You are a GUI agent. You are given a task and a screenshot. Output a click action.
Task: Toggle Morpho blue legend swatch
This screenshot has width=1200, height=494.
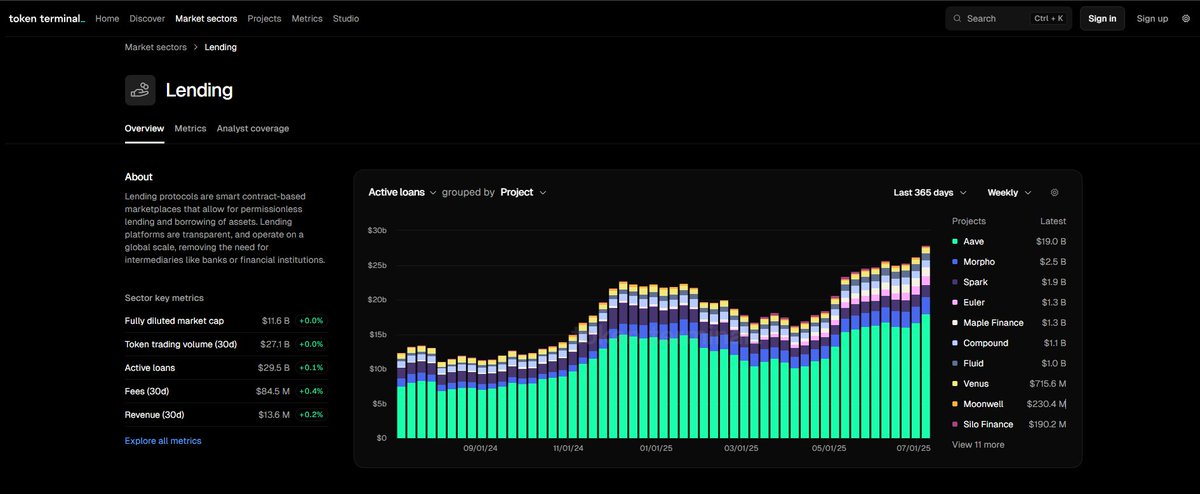956,262
